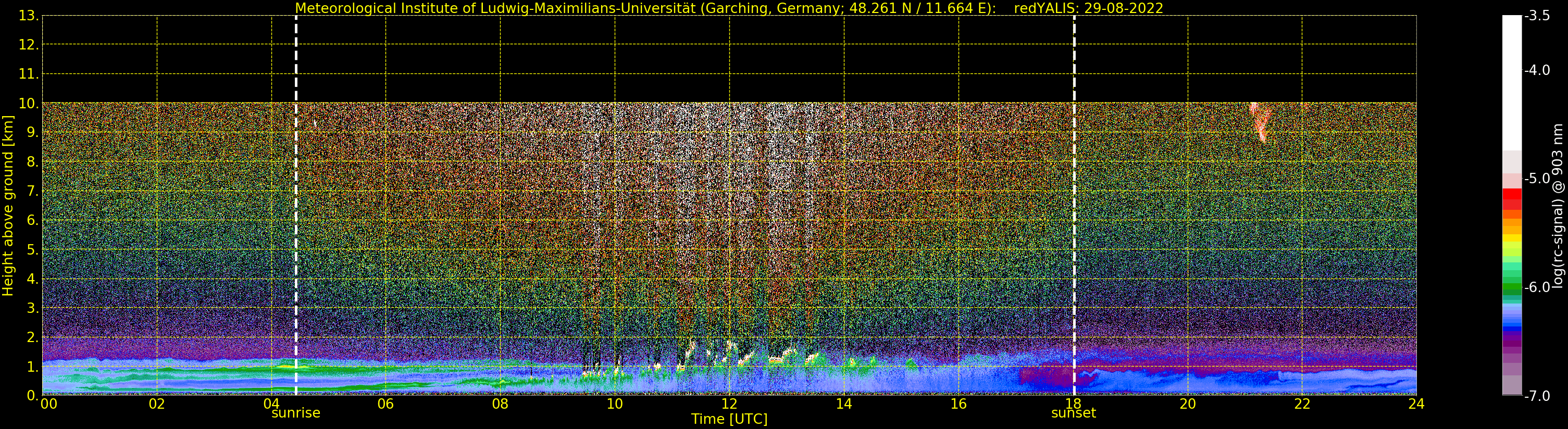
Task: Click the '13.' height axis tick label
Action: tap(29, 16)
